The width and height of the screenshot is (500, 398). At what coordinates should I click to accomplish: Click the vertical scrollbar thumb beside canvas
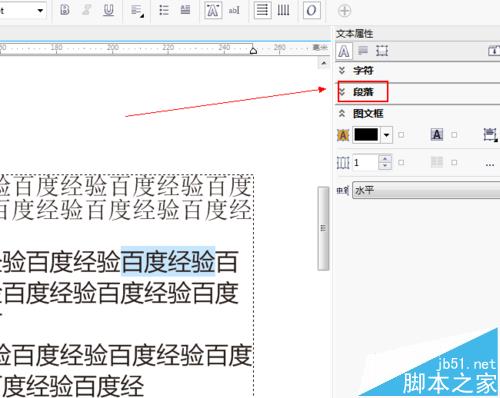[x=323, y=228]
